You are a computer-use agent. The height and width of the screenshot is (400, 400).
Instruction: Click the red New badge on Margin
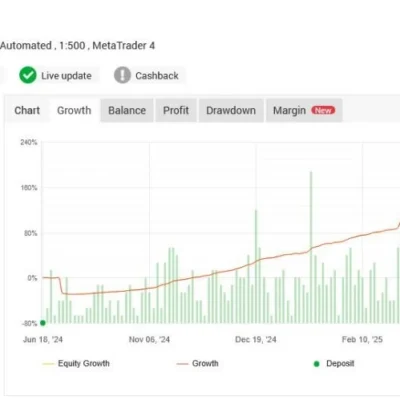pos(323,110)
